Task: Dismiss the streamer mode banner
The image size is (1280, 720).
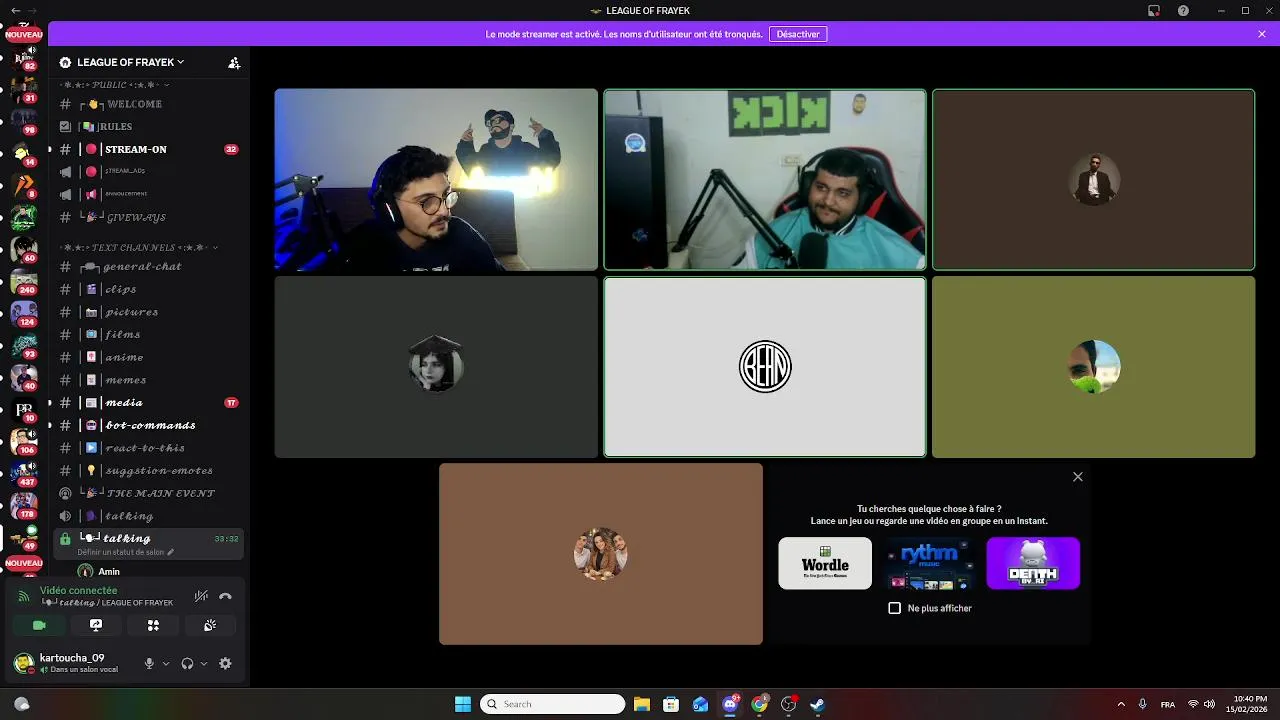Action: pyautogui.click(x=1262, y=34)
